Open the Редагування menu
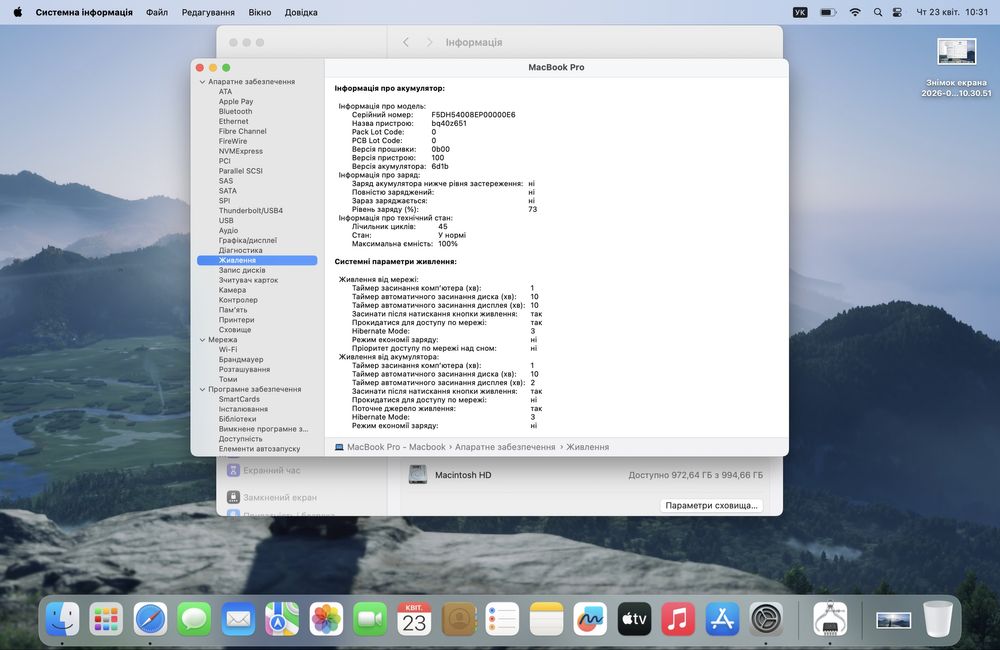Viewport: 1000px width, 650px height. click(208, 12)
